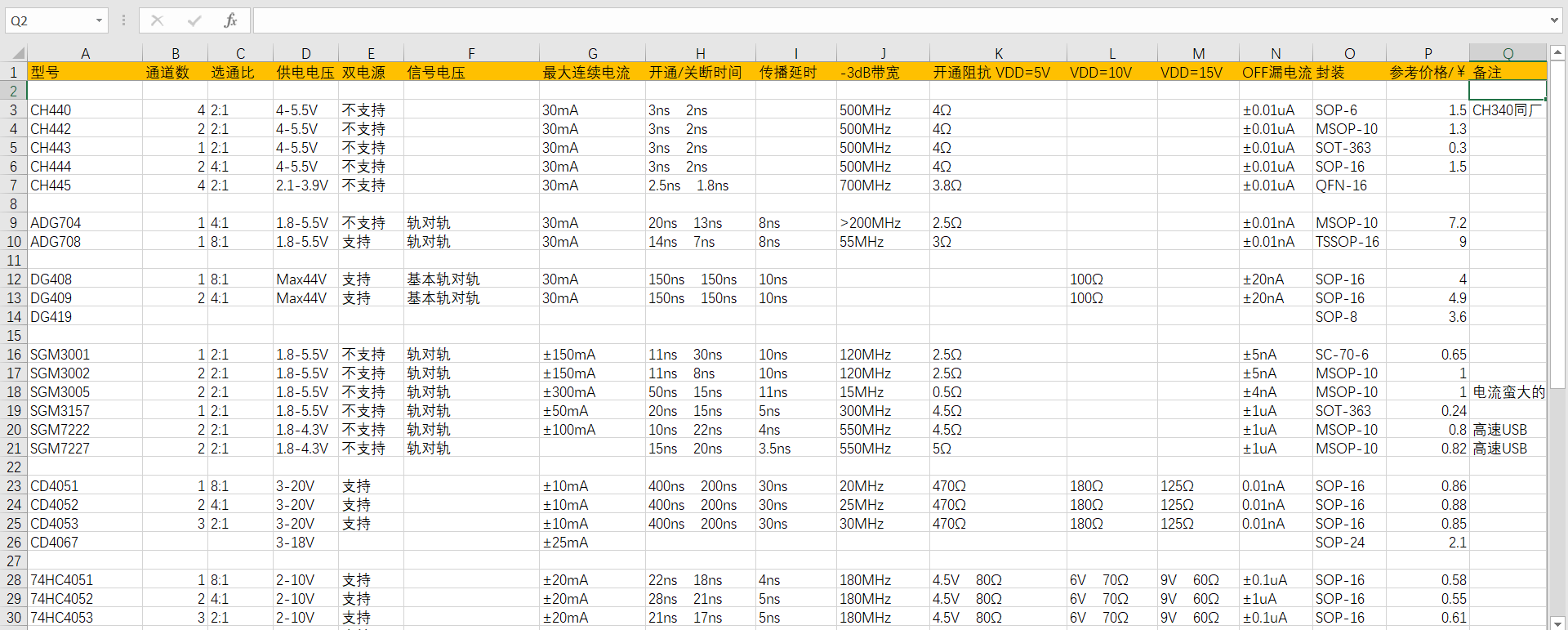Click cell QFN-16 package
Image resolution: width=1568 pixels, height=630 pixels.
1349,185
